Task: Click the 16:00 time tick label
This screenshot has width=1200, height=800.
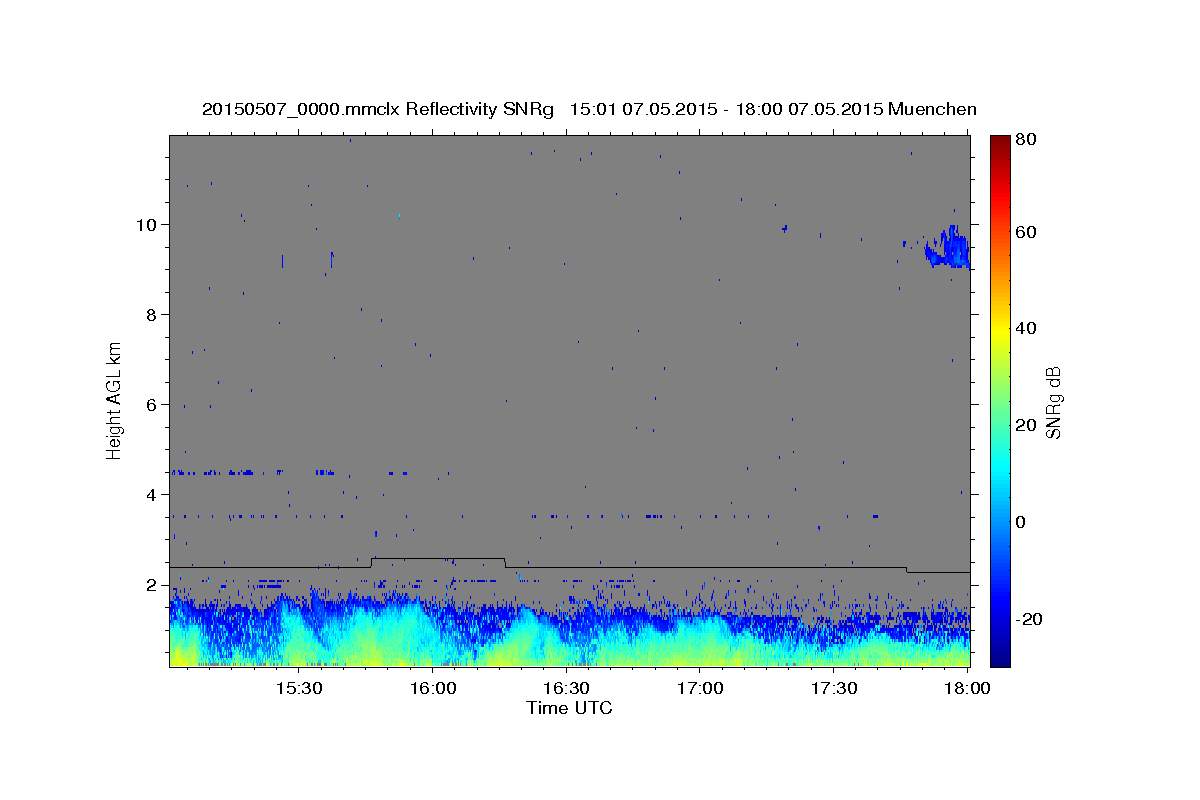Action: (432, 688)
